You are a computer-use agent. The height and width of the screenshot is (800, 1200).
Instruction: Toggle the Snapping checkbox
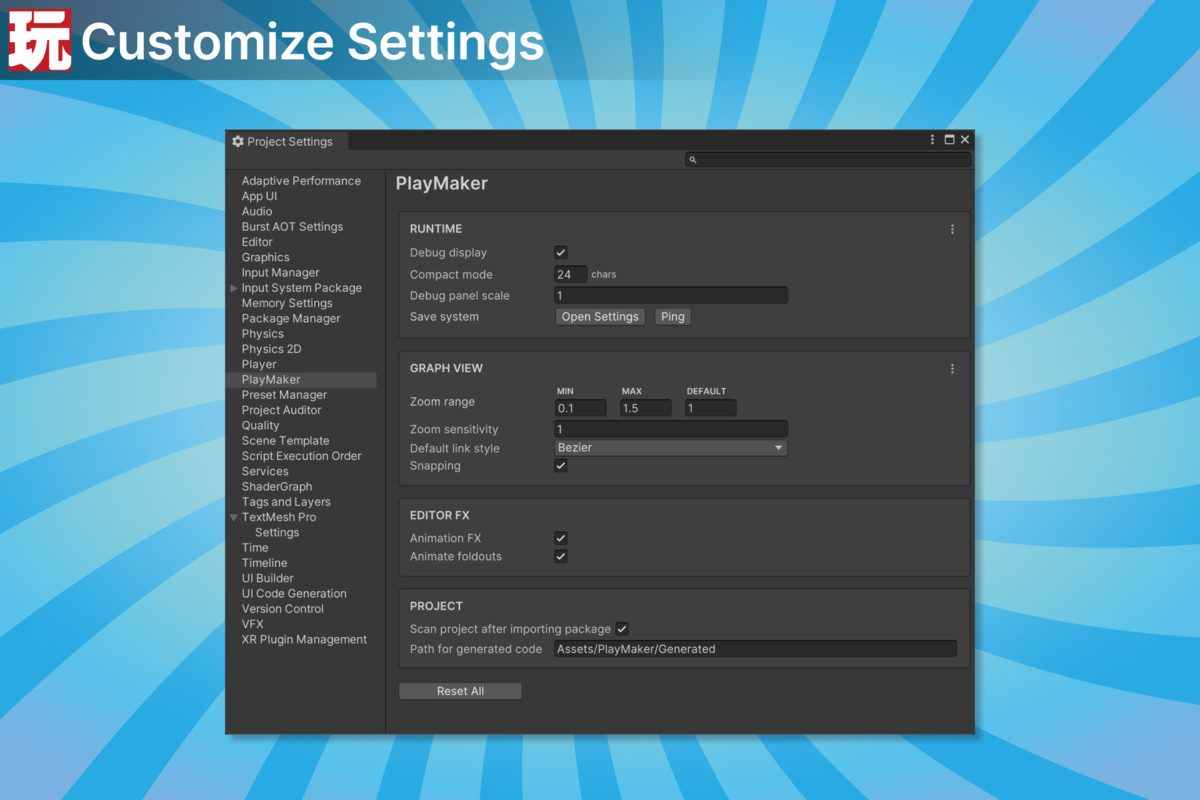pyautogui.click(x=561, y=466)
